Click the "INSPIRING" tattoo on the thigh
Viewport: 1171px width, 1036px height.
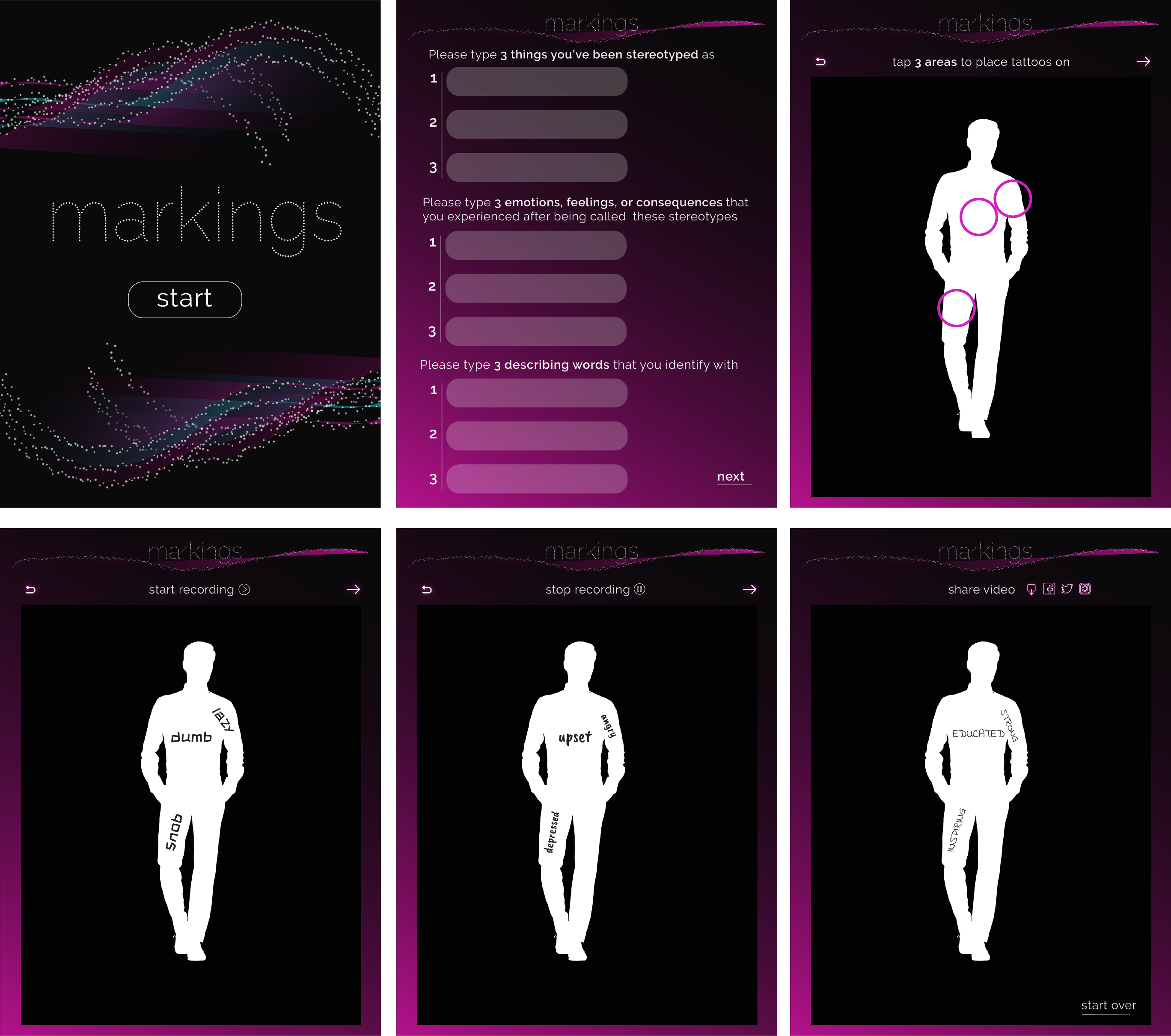(956, 831)
